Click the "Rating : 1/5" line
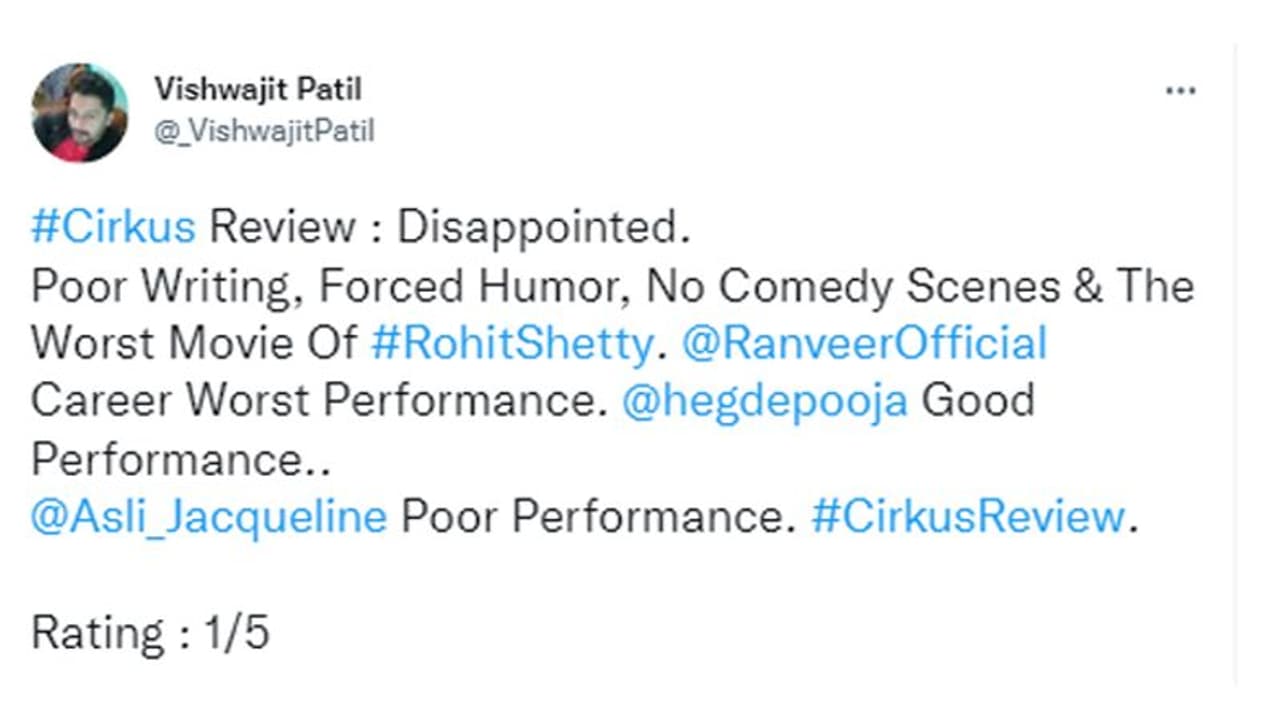The height and width of the screenshot is (722, 1280). point(150,633)
